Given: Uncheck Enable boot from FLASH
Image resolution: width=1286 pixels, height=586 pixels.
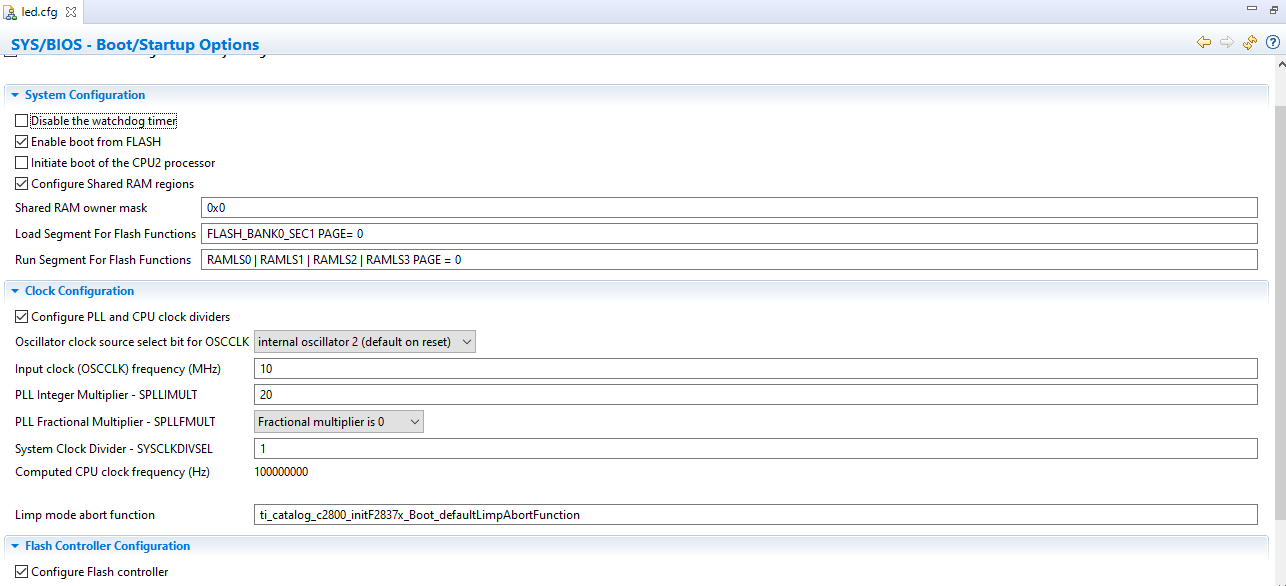Looking at the screenshot, I should 20,141.
